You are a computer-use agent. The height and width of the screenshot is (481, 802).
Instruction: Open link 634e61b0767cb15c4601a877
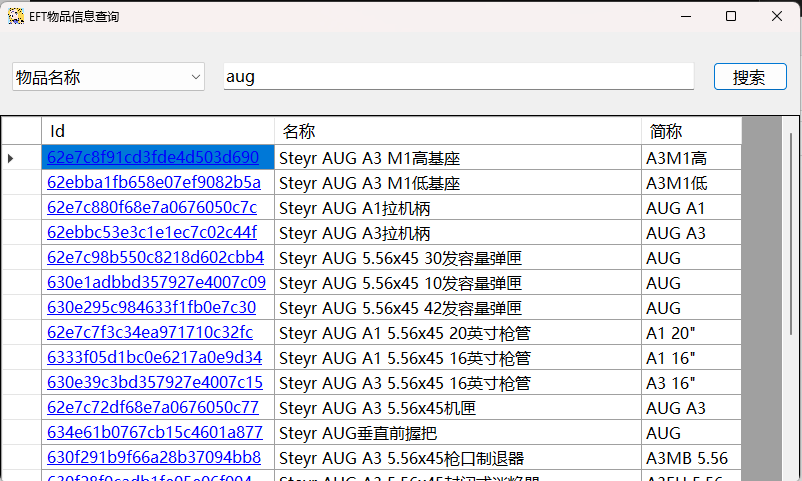click(x=155, y=432)
